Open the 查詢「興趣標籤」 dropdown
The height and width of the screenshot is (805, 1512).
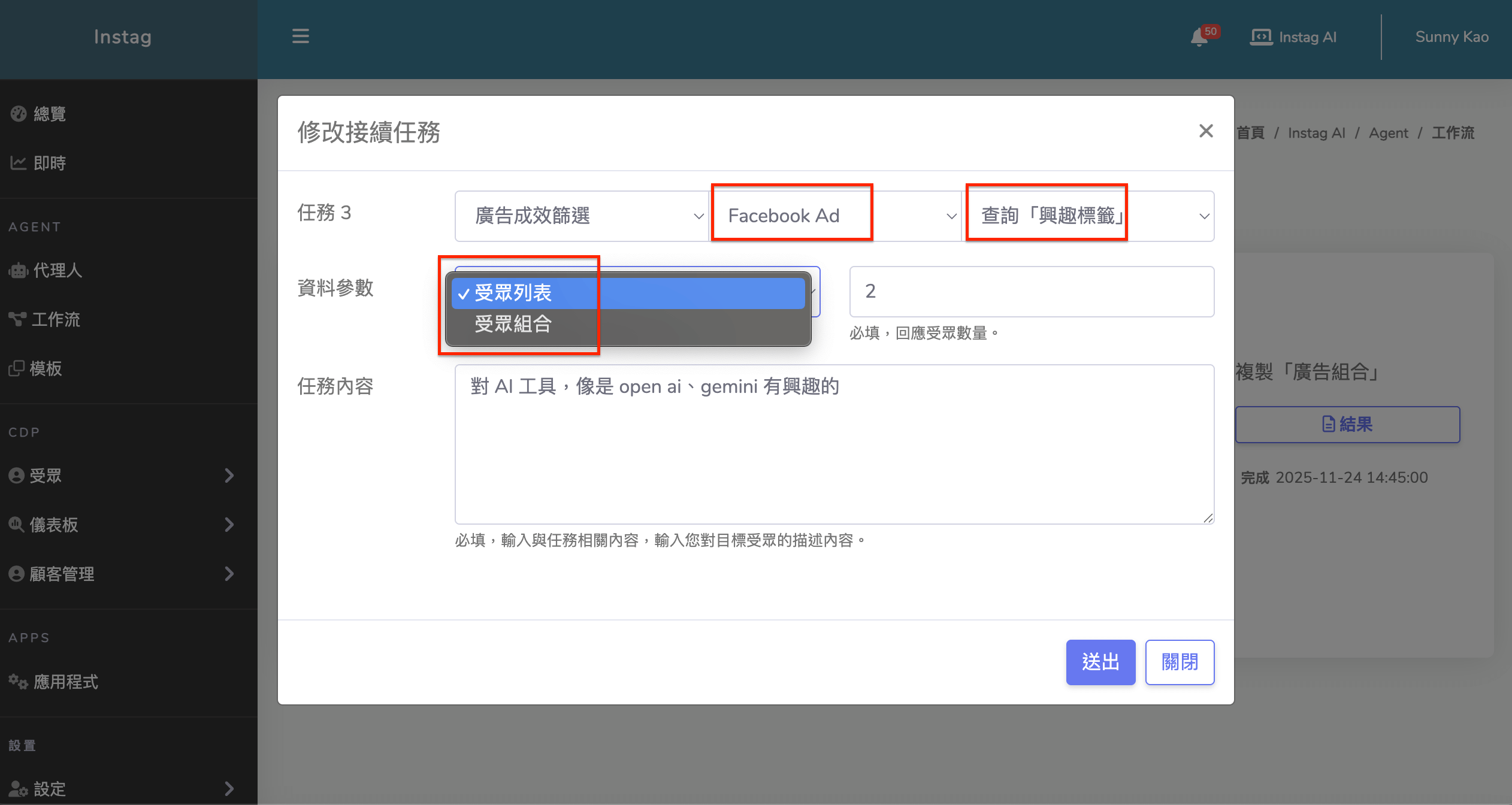[x=1088, y=216]
